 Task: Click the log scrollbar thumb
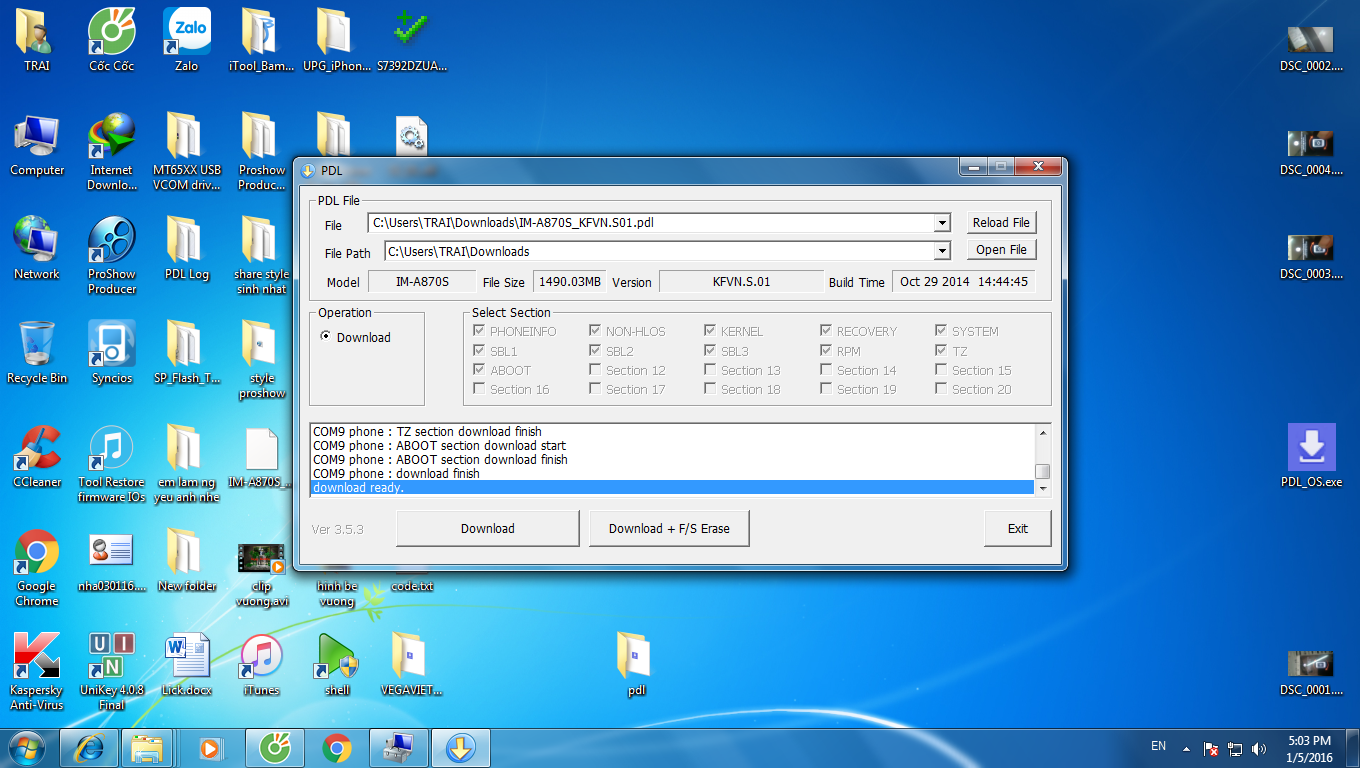click(1043, 471)
